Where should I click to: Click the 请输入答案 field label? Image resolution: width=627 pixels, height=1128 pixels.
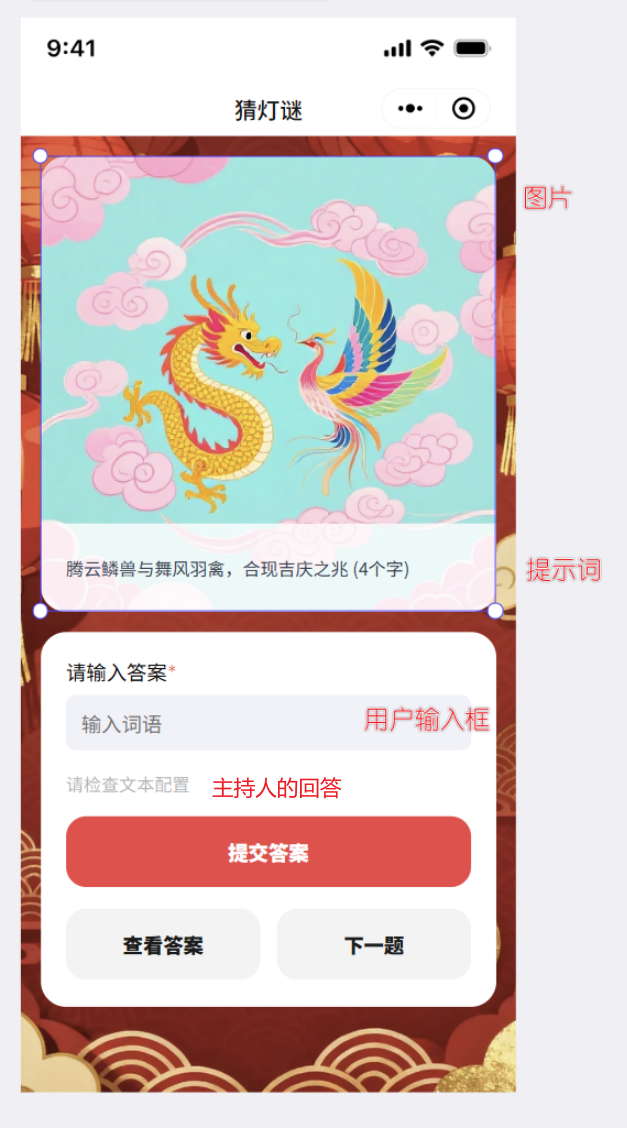click(117, 673)
